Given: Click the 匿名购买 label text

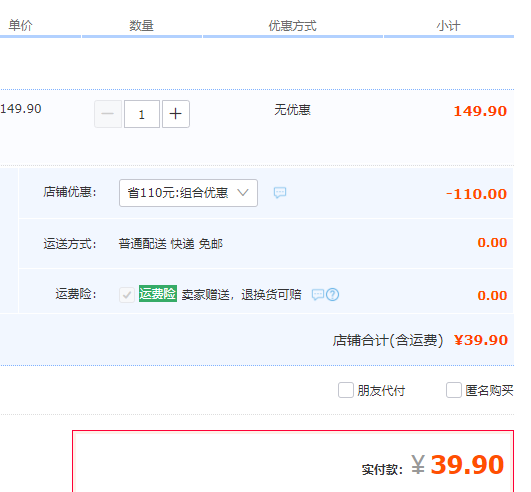Looking at the screenshot, I should click(x=489, y=391).
